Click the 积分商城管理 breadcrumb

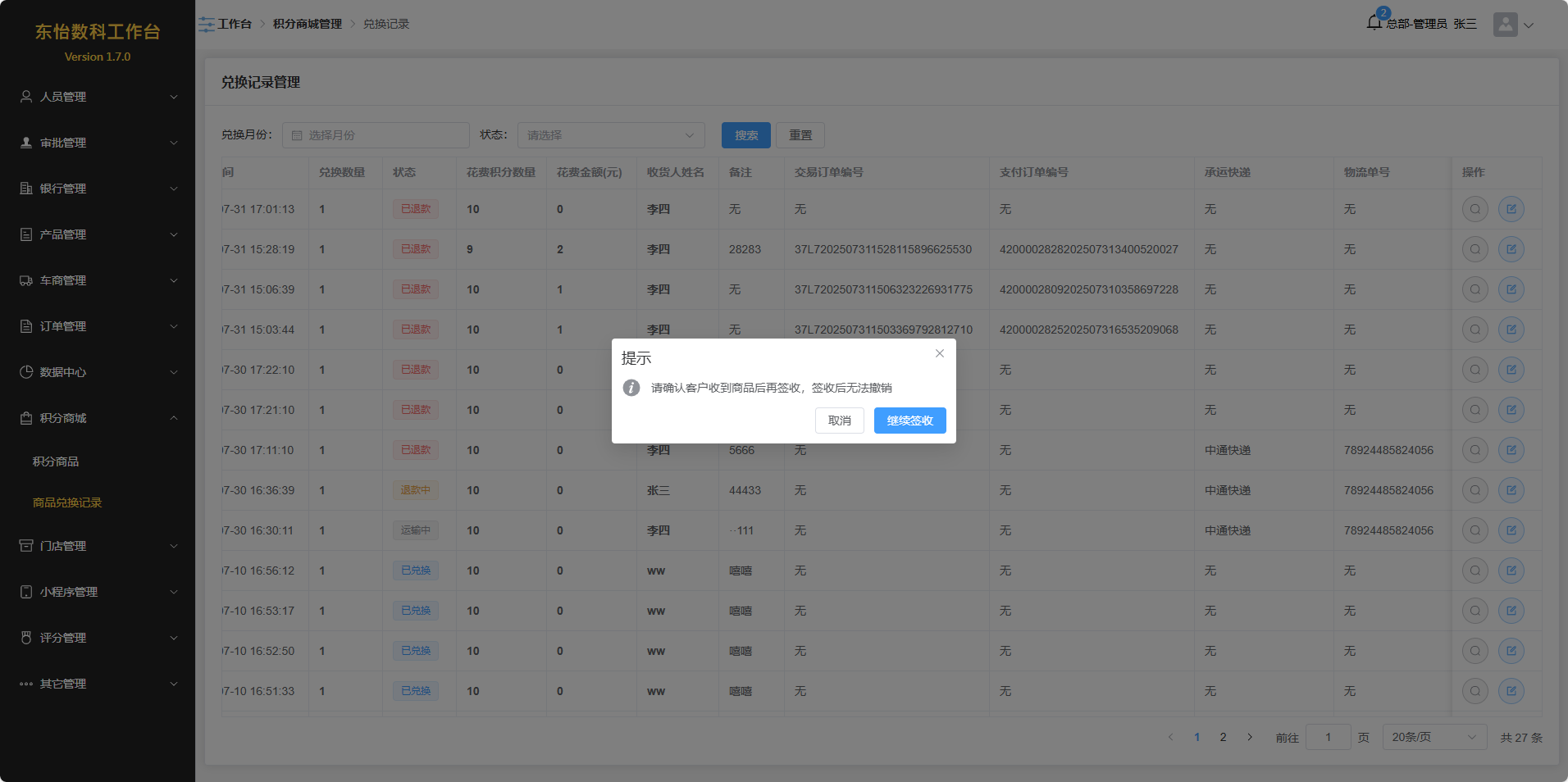(x=308, y=25)
